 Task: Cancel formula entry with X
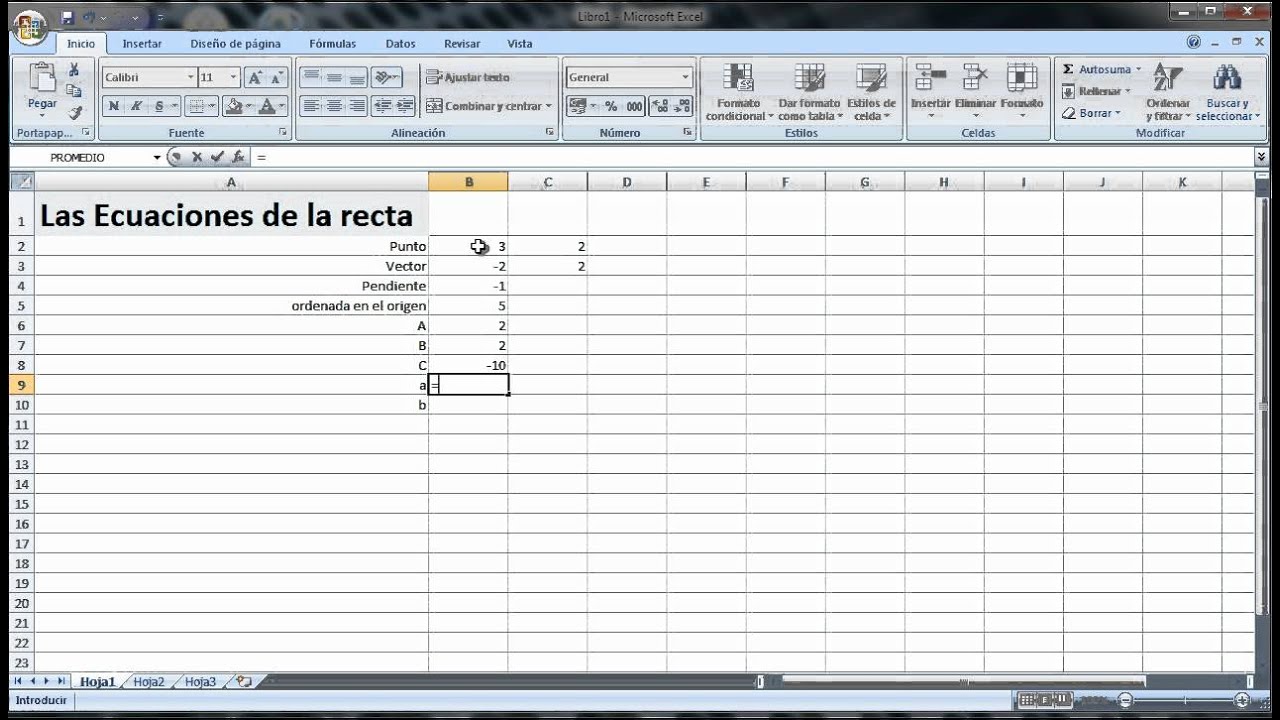coord(197,157)
